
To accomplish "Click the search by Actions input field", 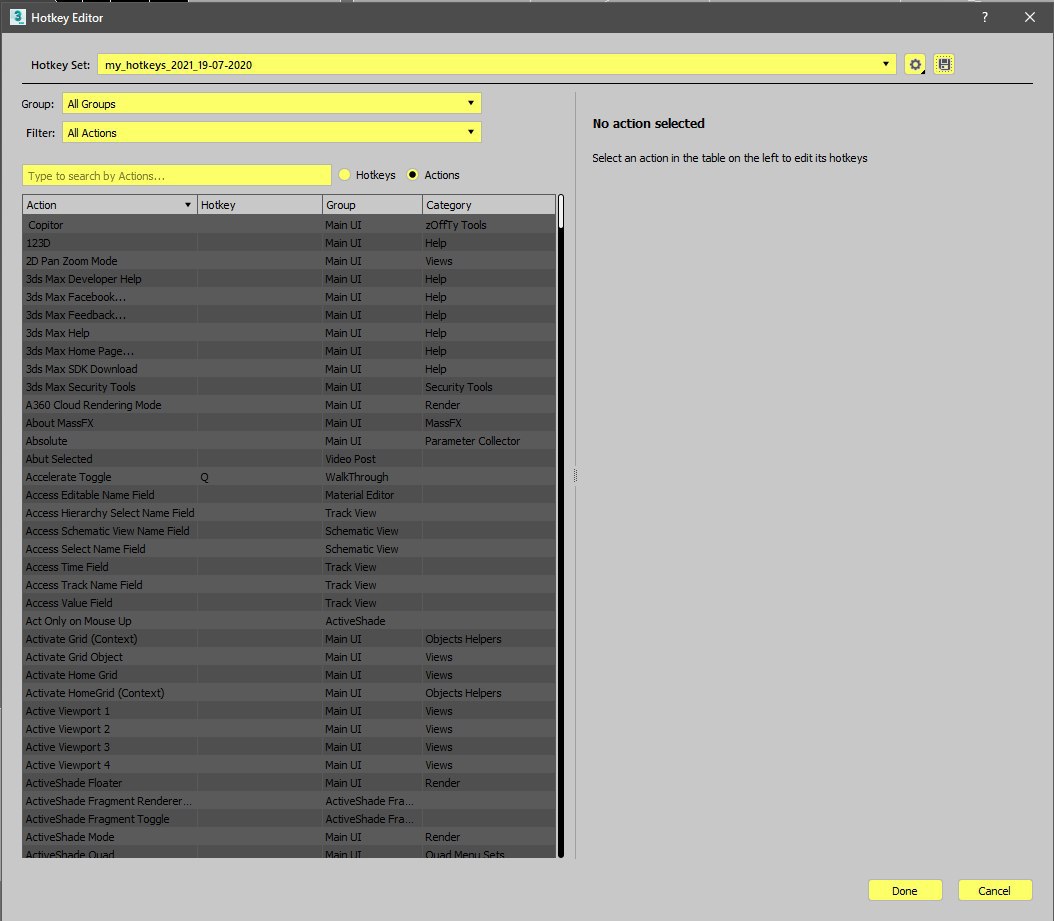I will [177, 175].
